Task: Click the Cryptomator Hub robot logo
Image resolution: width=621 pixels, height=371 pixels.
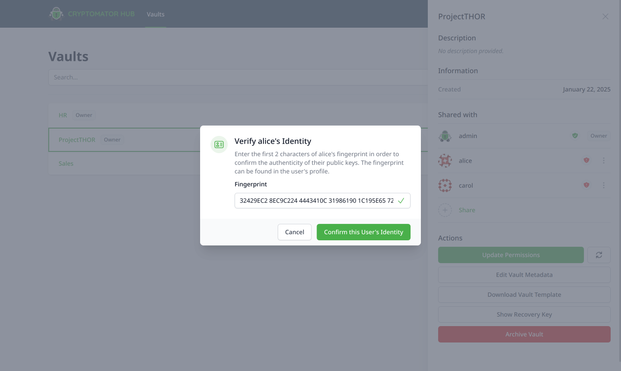Action: 56,13
